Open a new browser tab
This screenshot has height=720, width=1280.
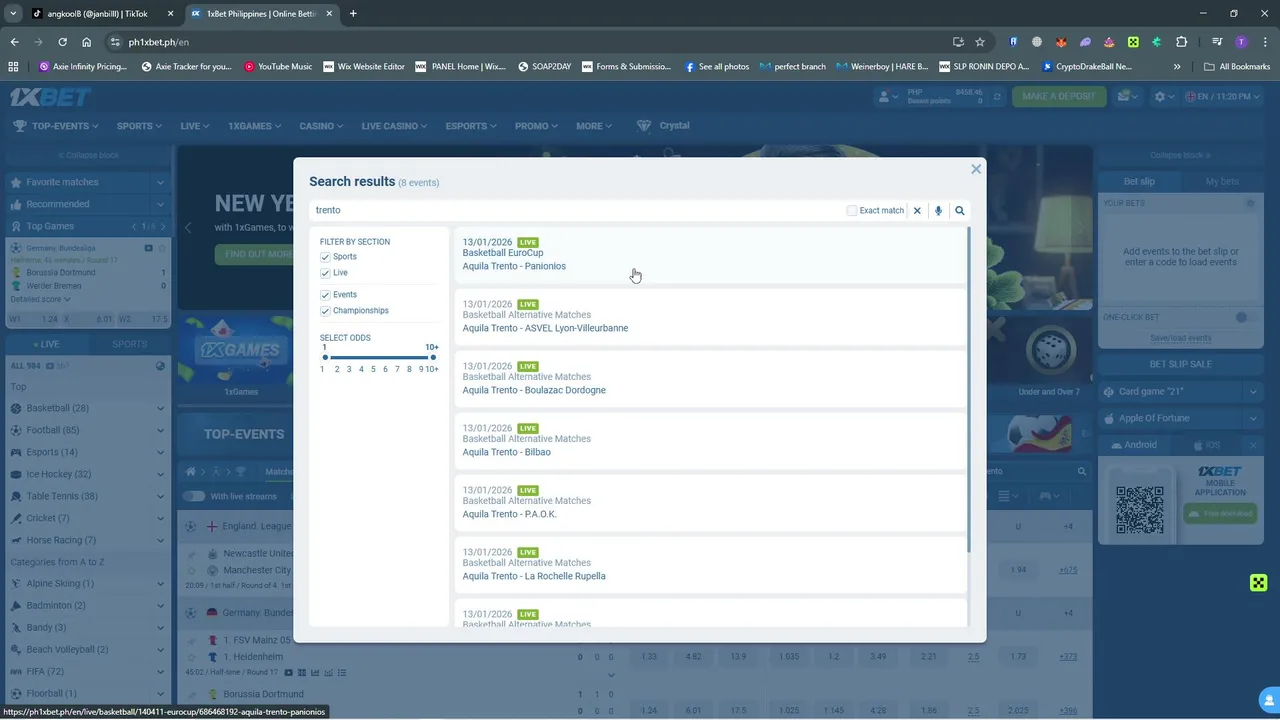tap(353, 14)
